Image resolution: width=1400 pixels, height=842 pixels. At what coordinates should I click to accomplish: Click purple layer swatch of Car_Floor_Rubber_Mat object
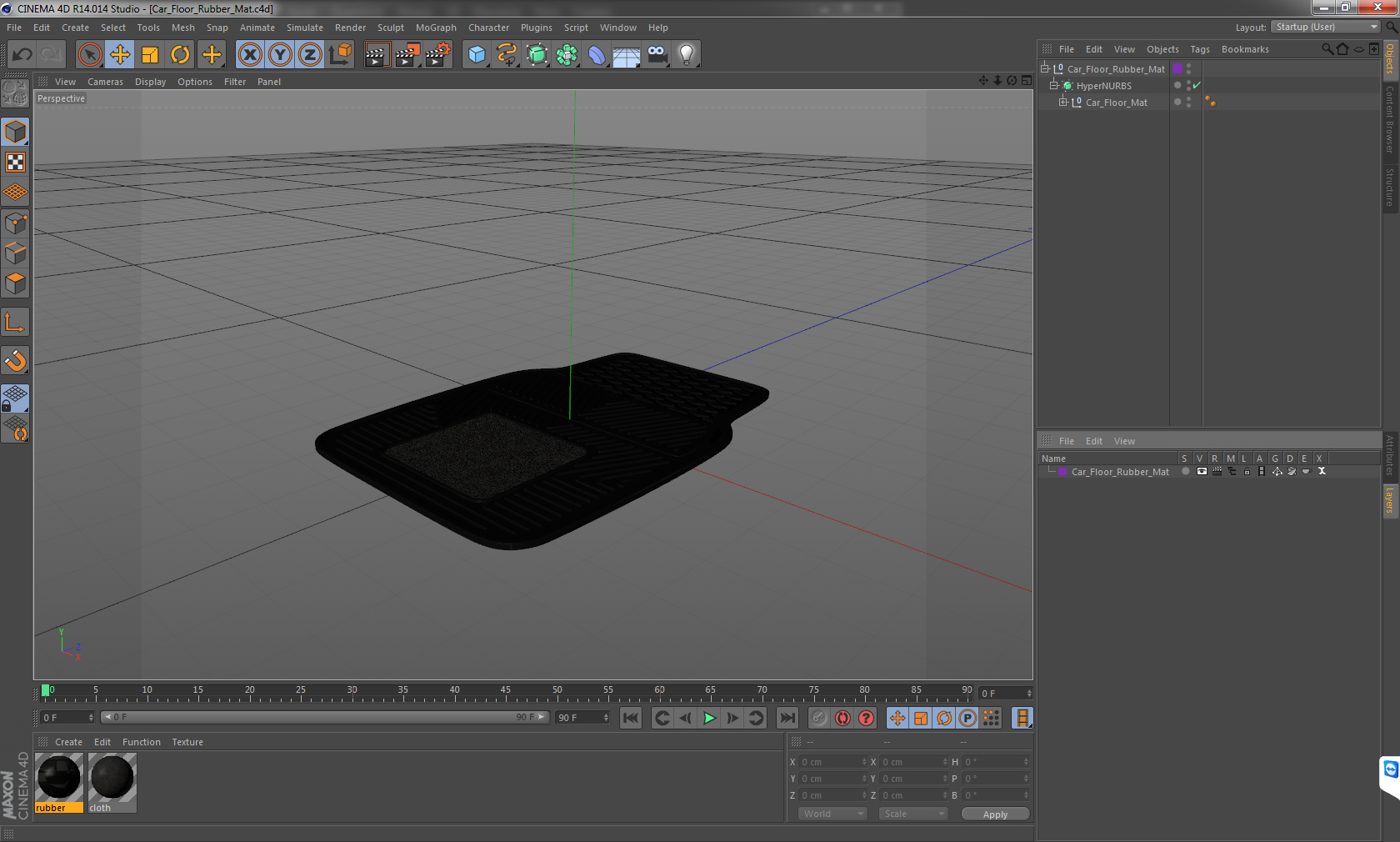1178,68
